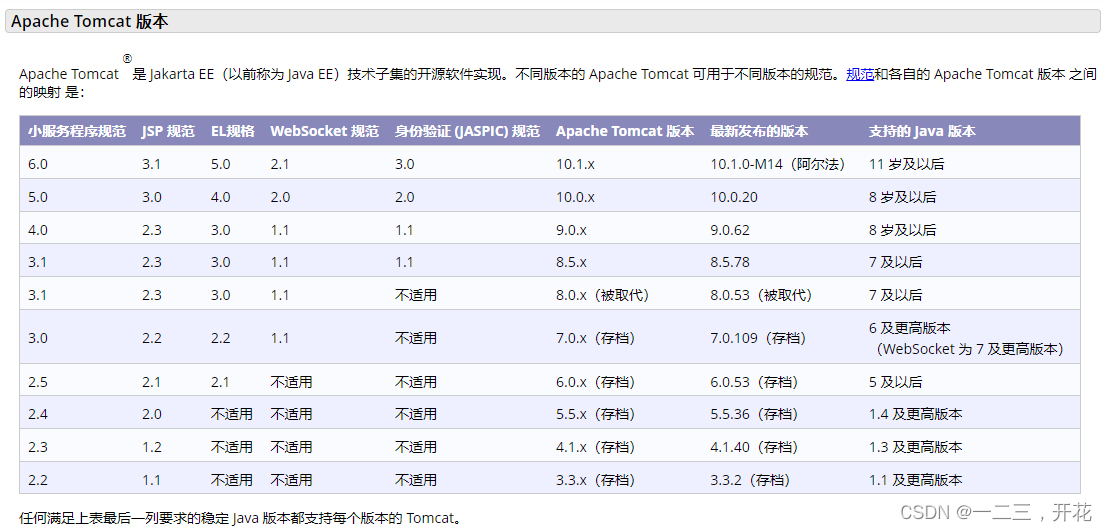
Task: Select the 1.3 及更高版本 Java cell
Action: pos(915,447)
